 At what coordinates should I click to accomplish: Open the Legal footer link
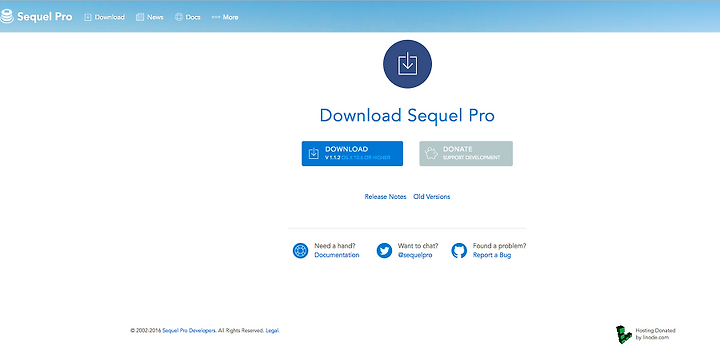[x=272, y=330]
